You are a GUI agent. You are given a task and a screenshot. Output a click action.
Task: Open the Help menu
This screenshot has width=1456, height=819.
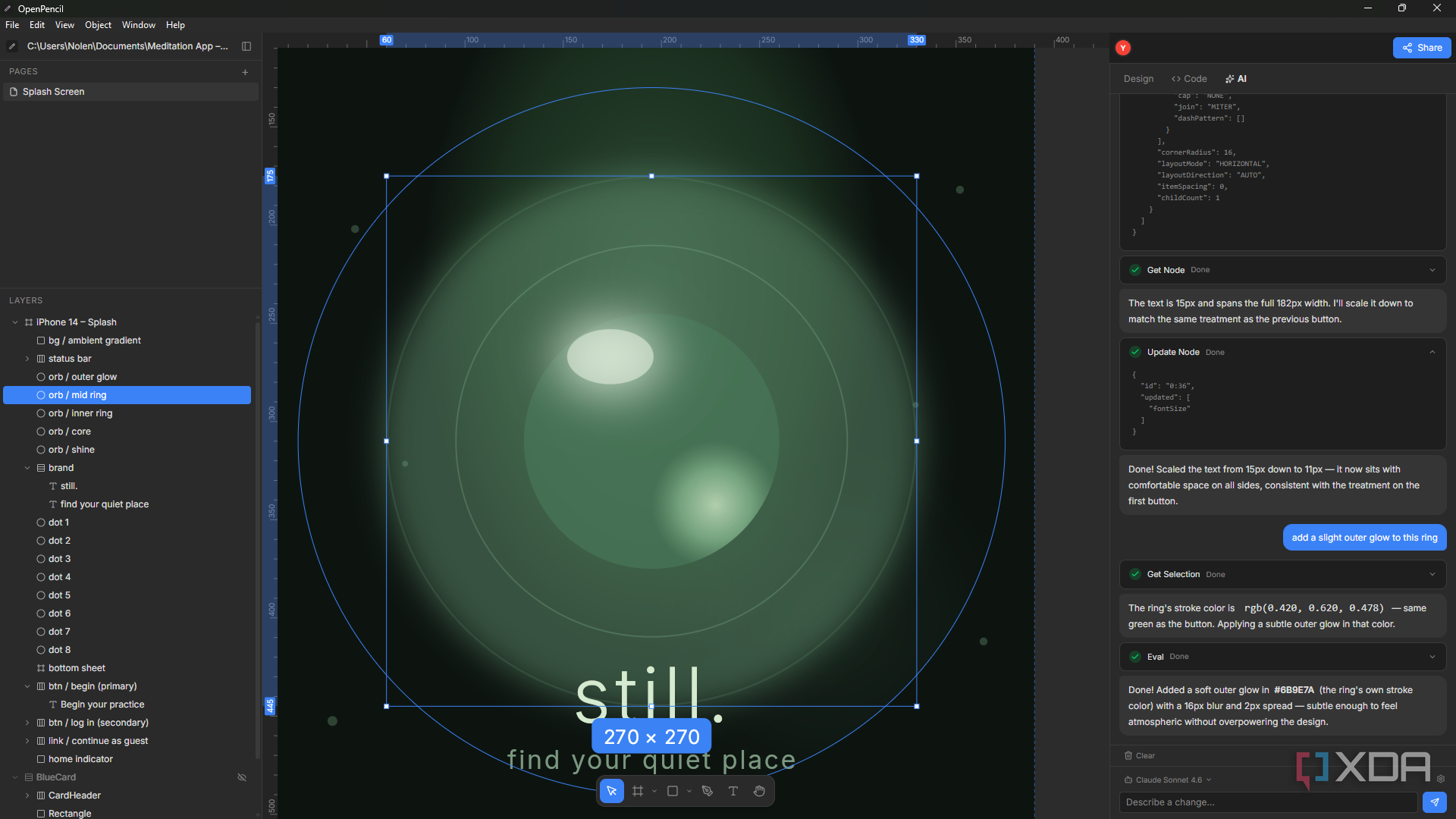pyautogui.click(x=175, y=25)
